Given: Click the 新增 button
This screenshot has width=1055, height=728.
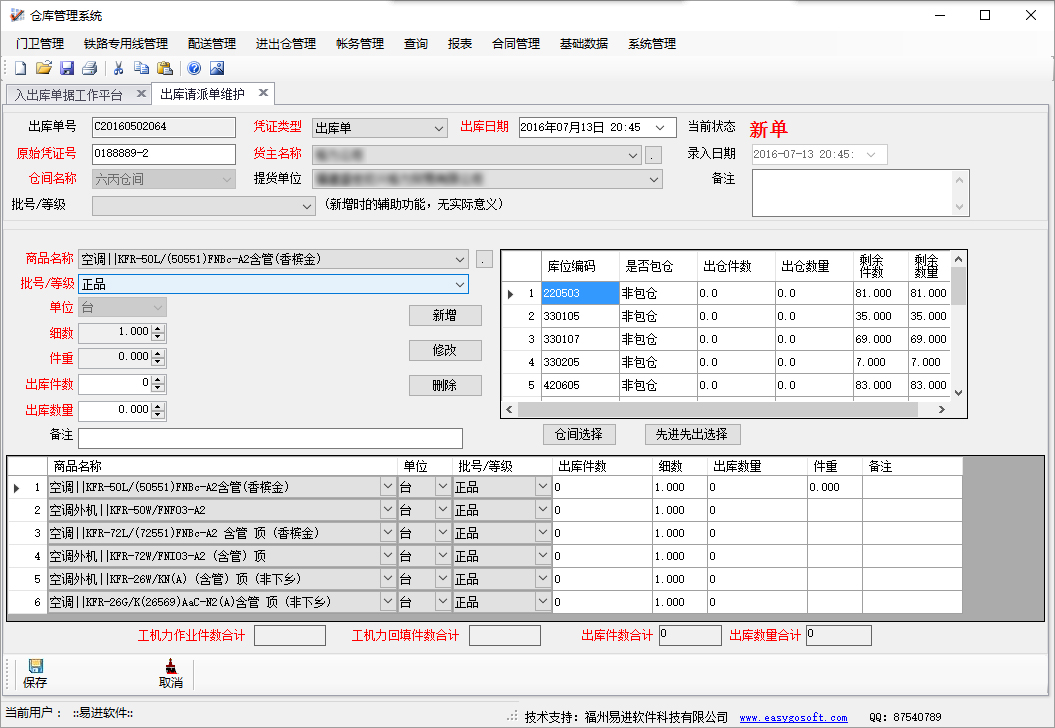Looking at the screenshot, I should [445, 315].
